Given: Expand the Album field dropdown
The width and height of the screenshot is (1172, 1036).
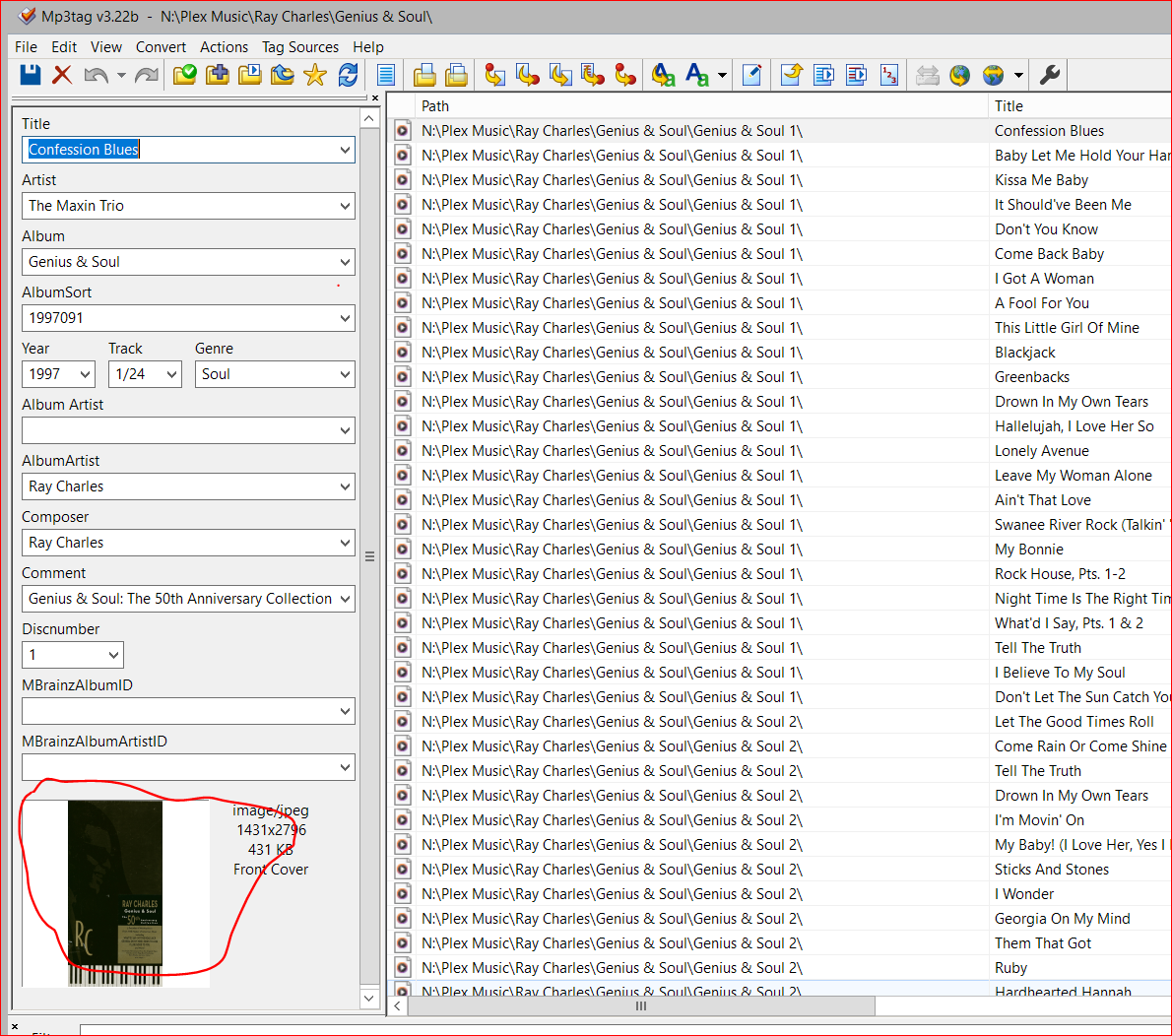Looking at the screenshot, I should 345,262.
